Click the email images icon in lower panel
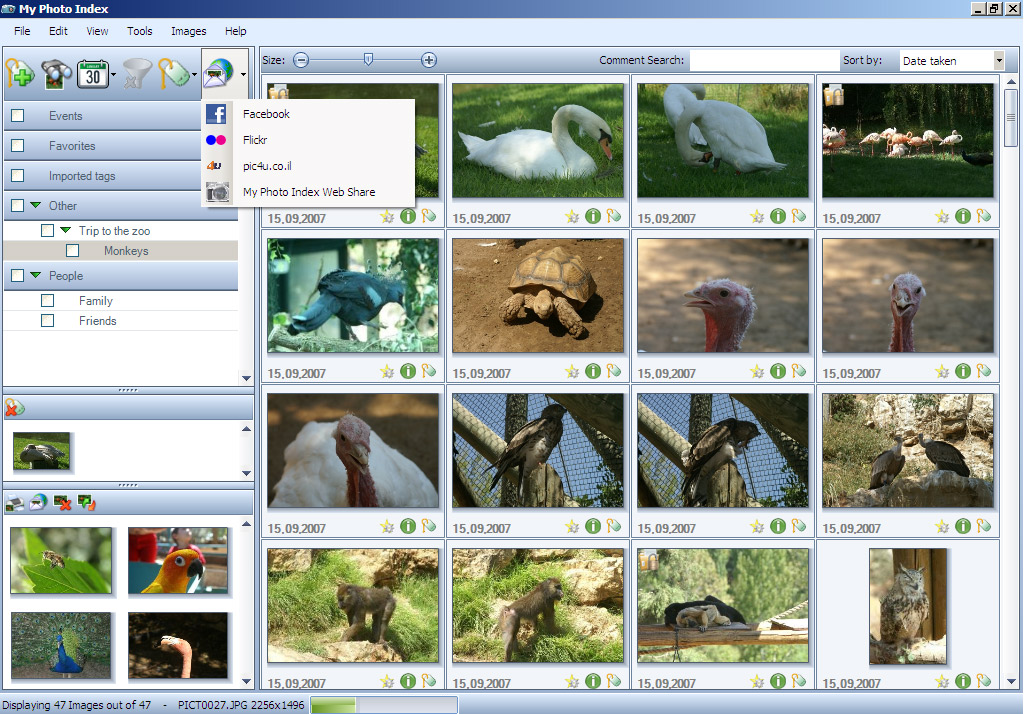Image resolution: width=1024 pixels, height=714 pixels. click(38, 502)
